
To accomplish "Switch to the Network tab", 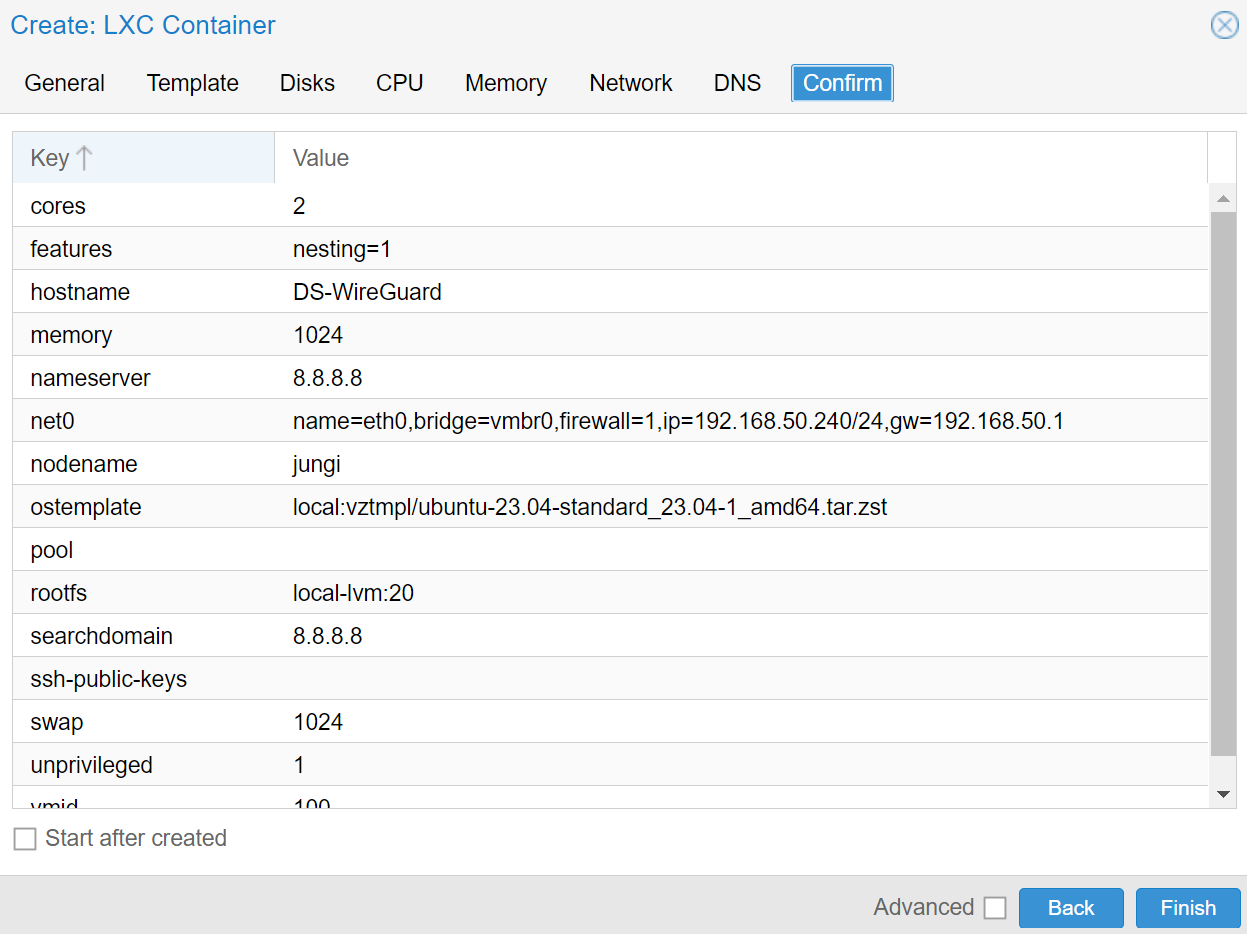I will (631, 83).
